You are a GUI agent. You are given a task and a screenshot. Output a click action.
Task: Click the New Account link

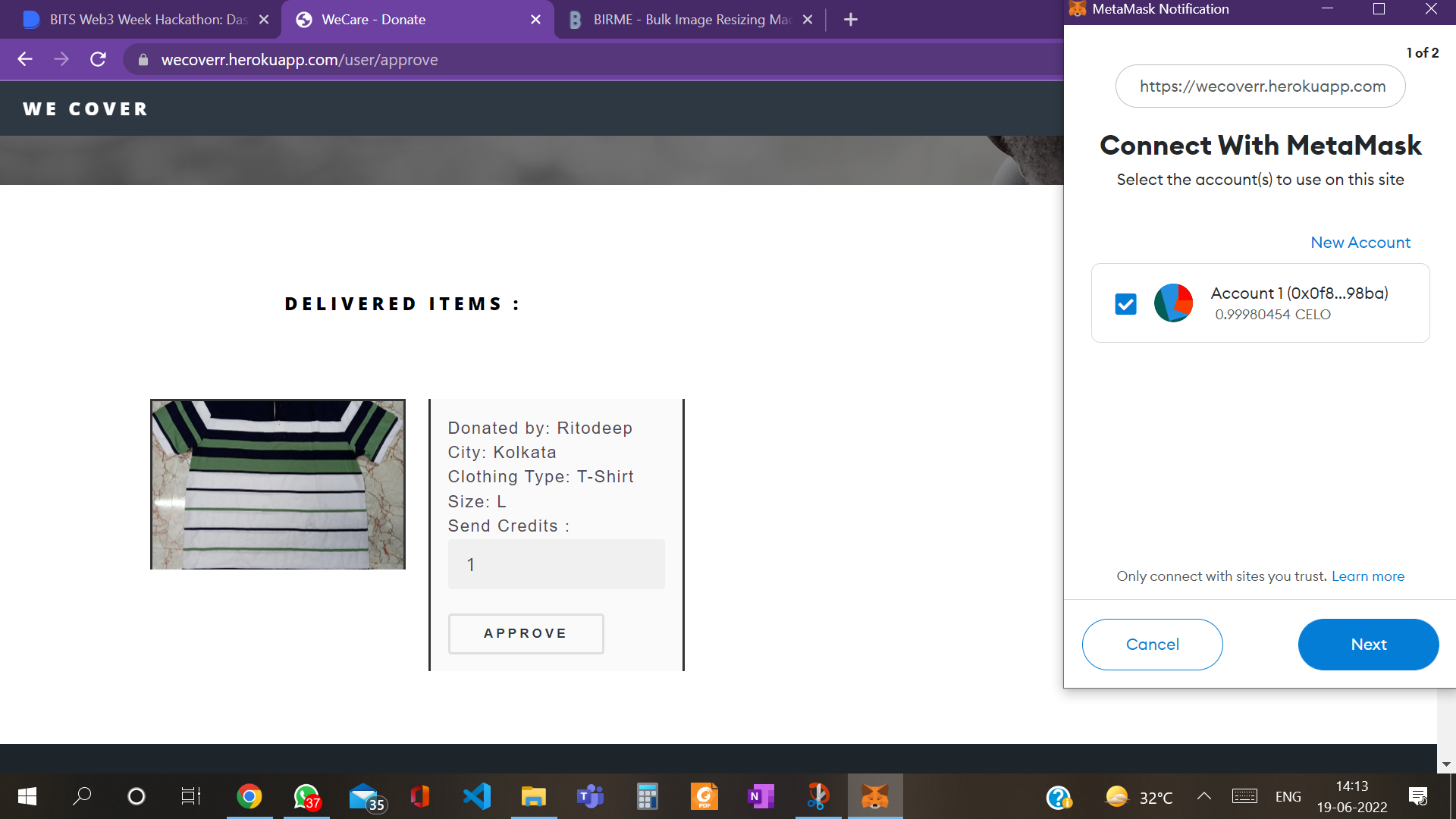[x=1360, y=243]
